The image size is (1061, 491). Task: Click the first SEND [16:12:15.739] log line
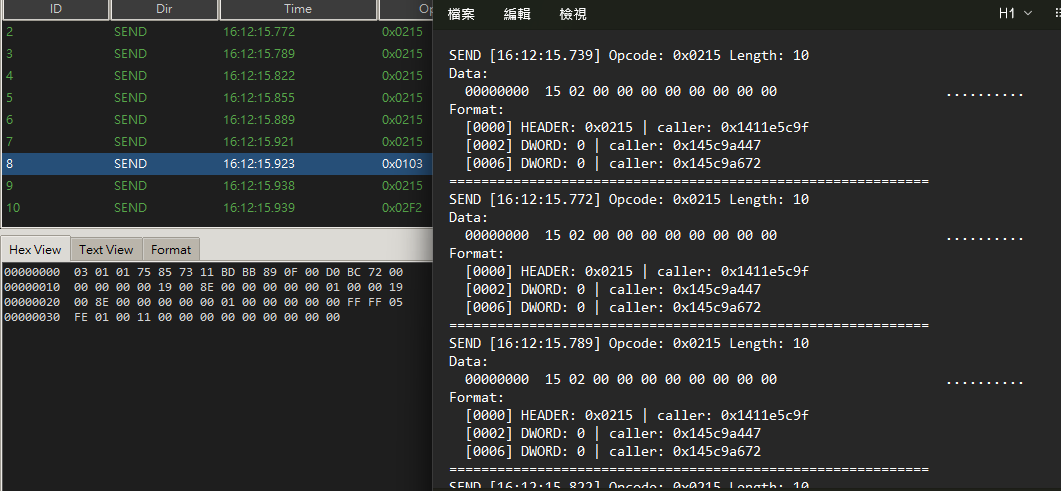pyautogui.click(x=629, y=56)
